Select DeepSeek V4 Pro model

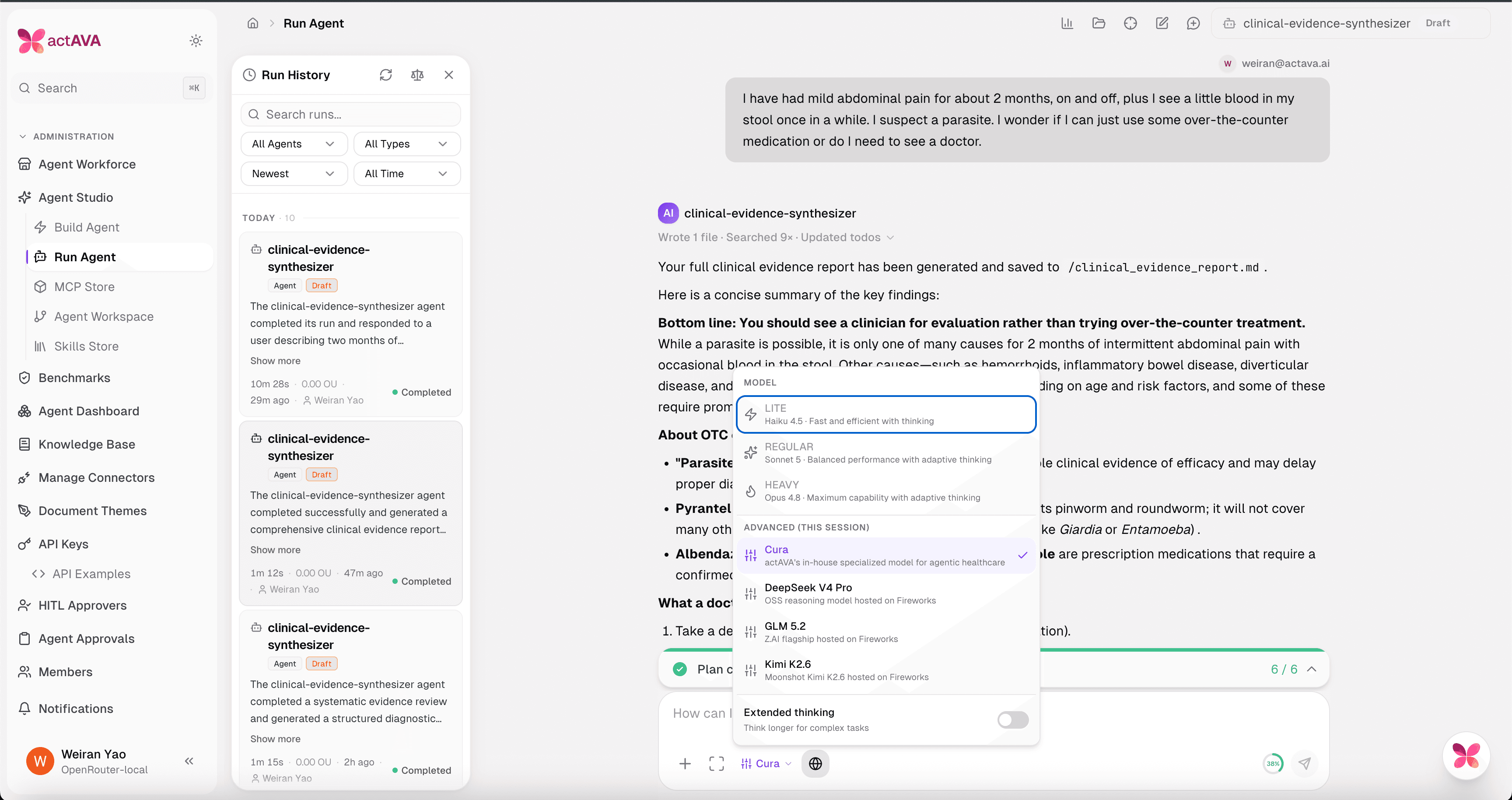(x=885, y=593)
